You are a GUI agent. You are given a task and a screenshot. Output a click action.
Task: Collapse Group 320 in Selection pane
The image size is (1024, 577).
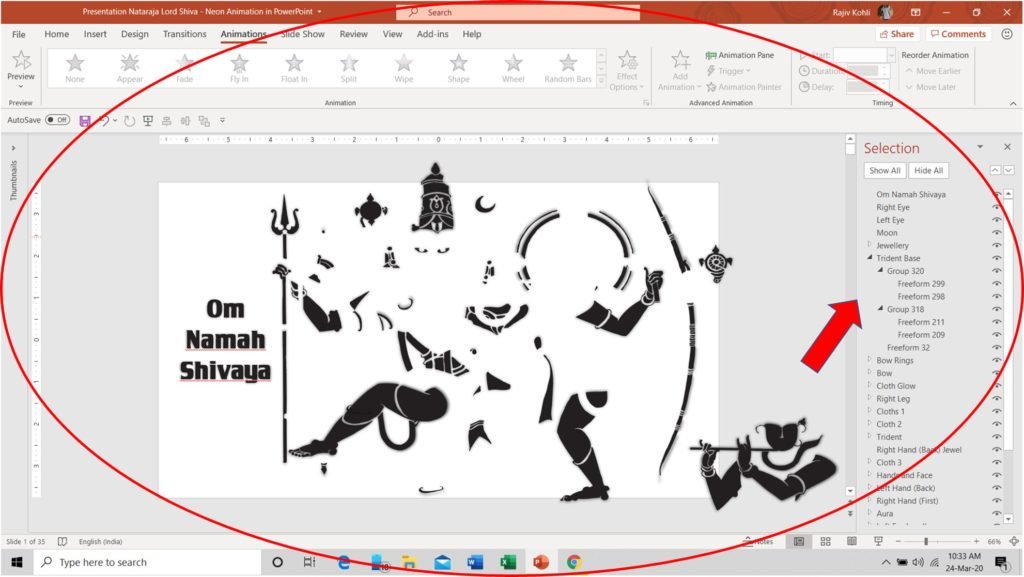pyautogui.click(x=880, y=270)
